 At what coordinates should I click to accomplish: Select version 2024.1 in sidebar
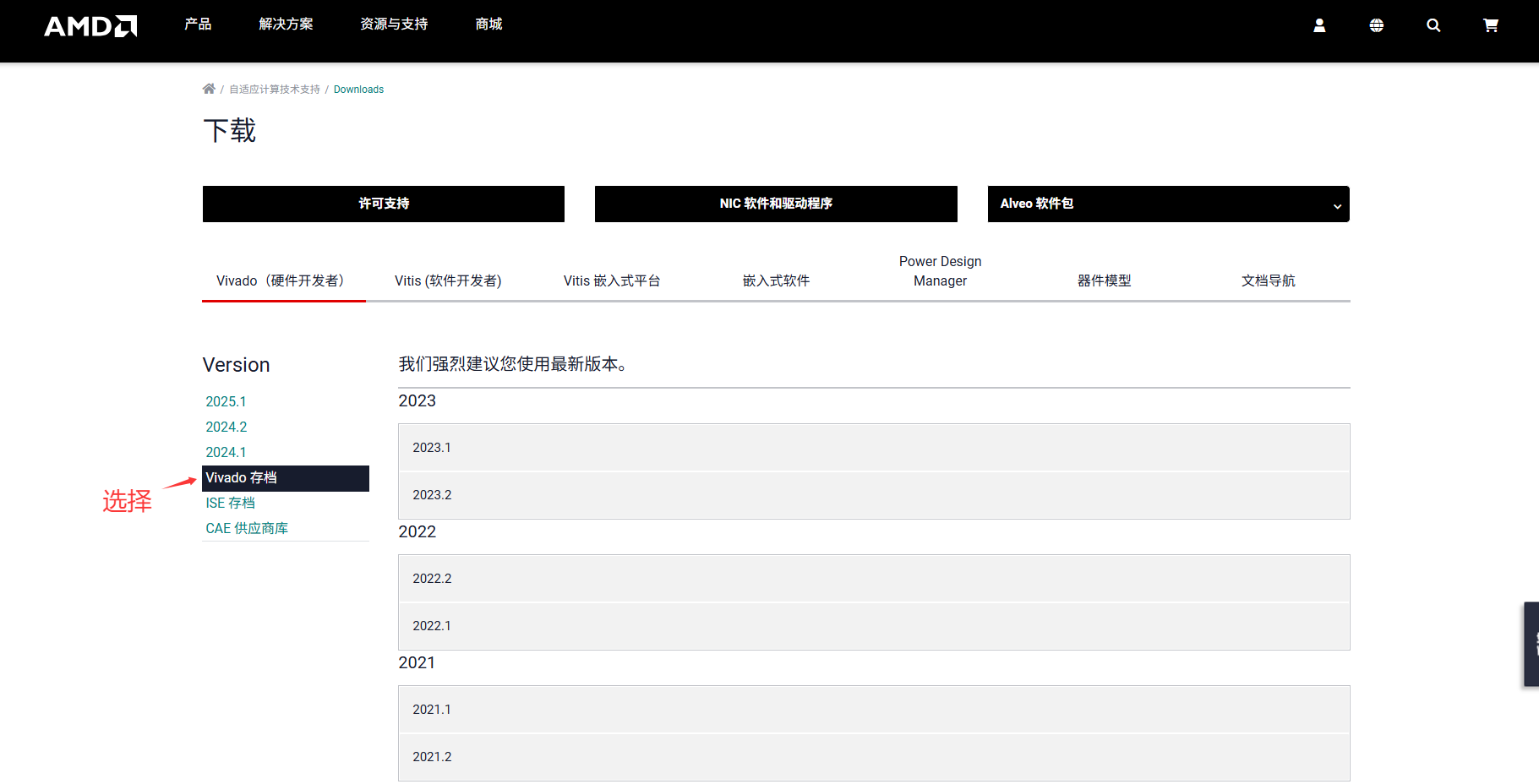(226, 452)
